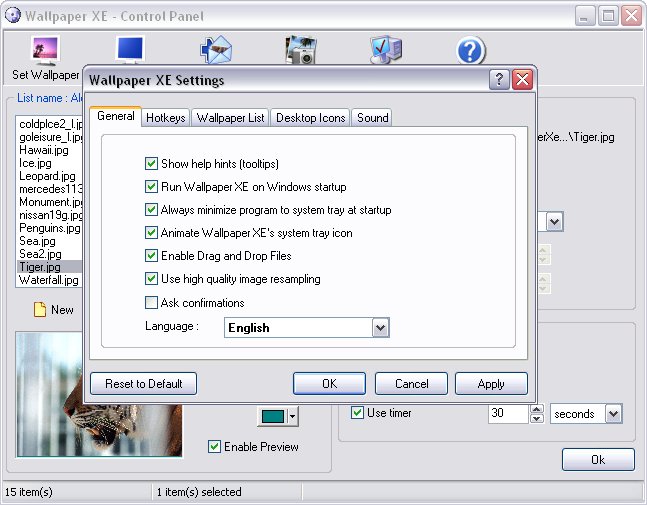This screenshot has width=647, height=505.
Task: Uncheck Show help hints (tooltips)
Action: (151, 164)
